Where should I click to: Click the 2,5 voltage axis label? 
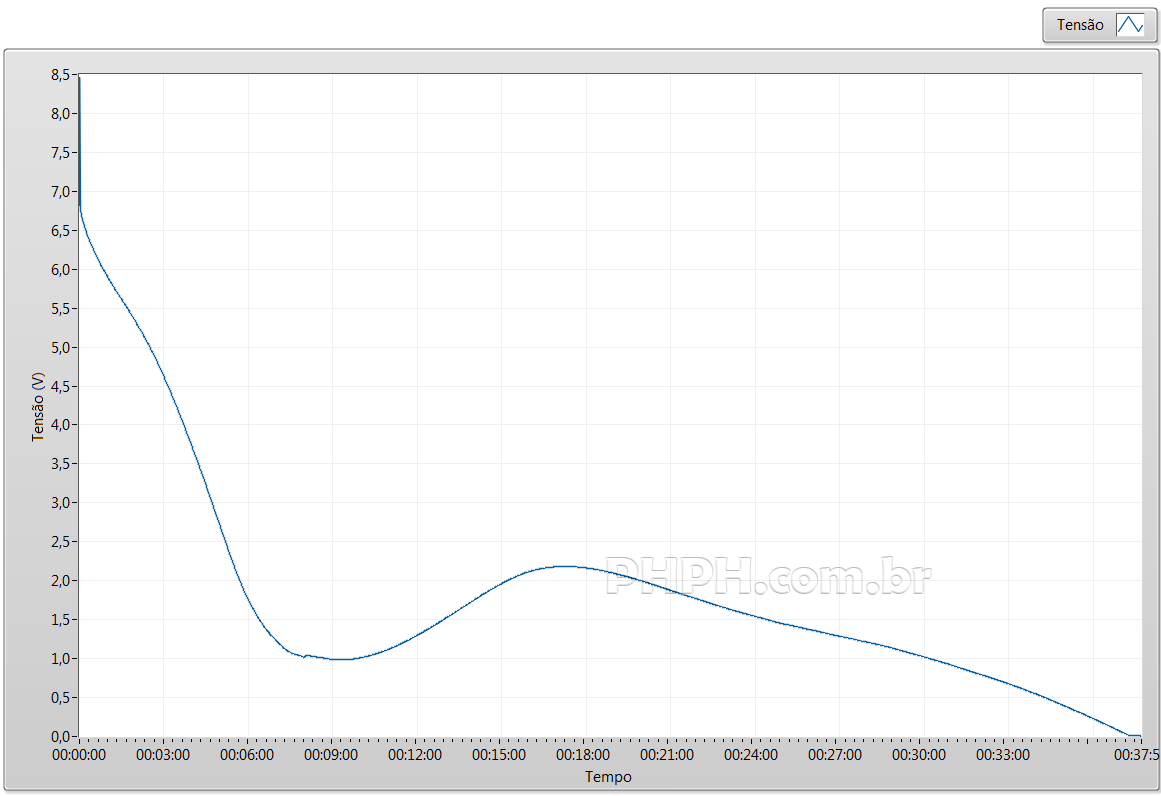61,542
